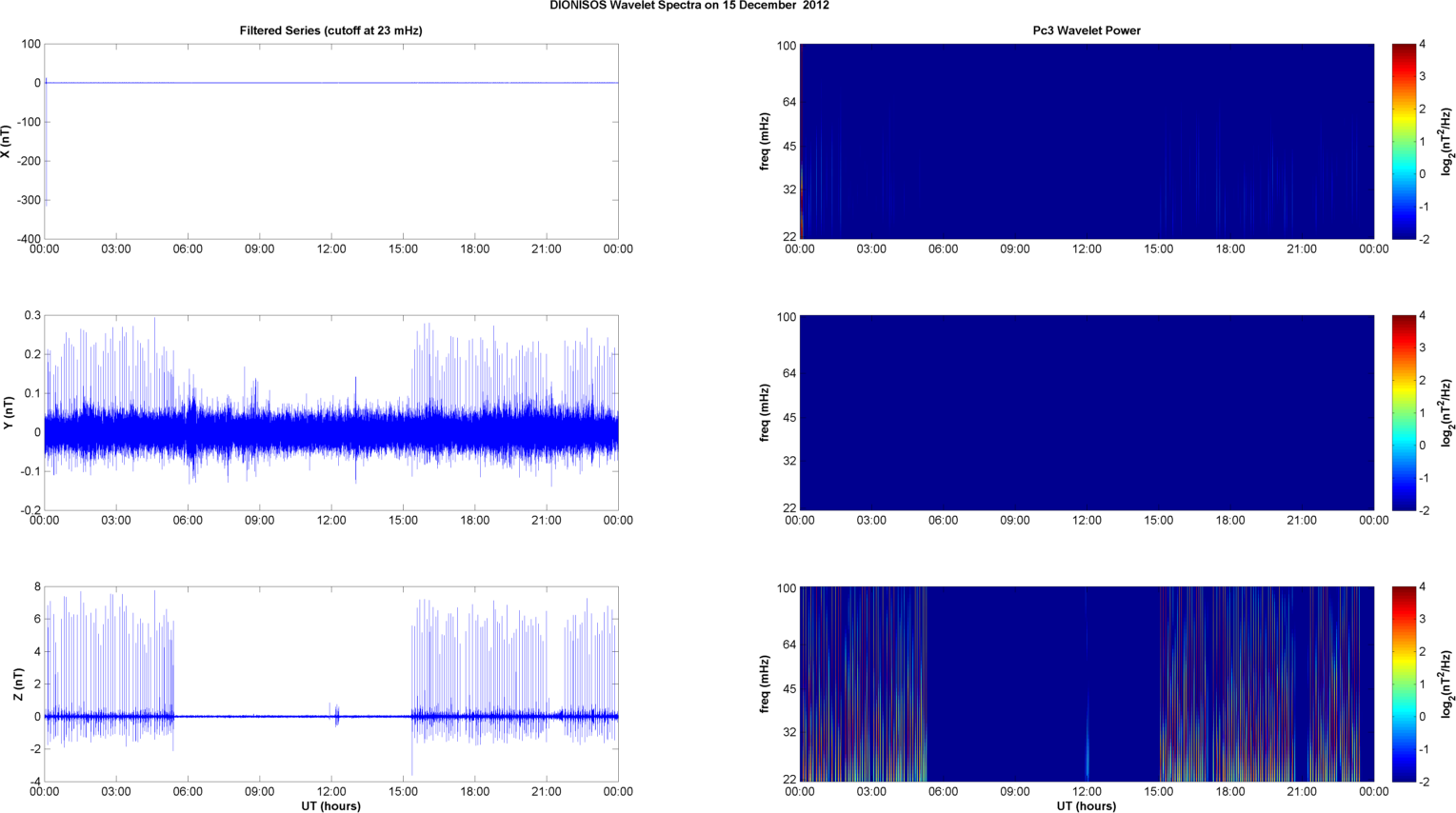The height and width of the screenshot is (813, 1456).
Task: Click inside the Z filtered series plot
Action: pyautogui.click(x=331, y=684)
